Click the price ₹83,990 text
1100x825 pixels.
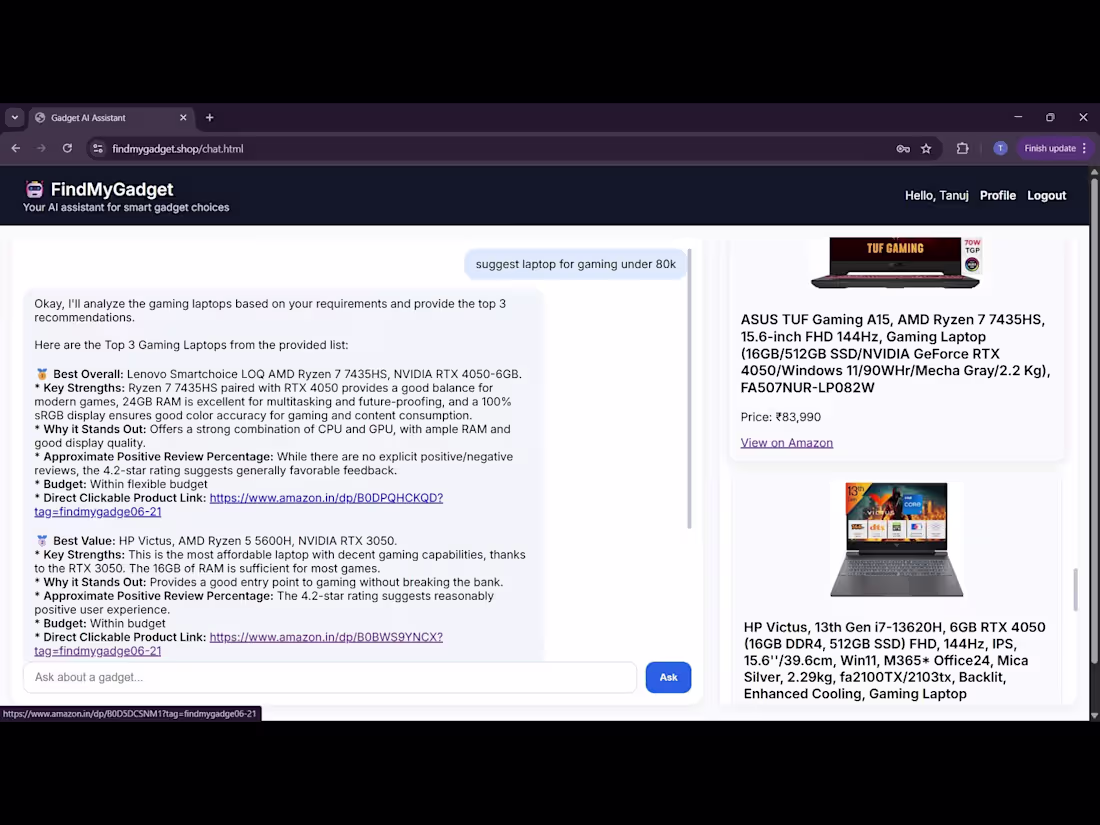point(781,417)
